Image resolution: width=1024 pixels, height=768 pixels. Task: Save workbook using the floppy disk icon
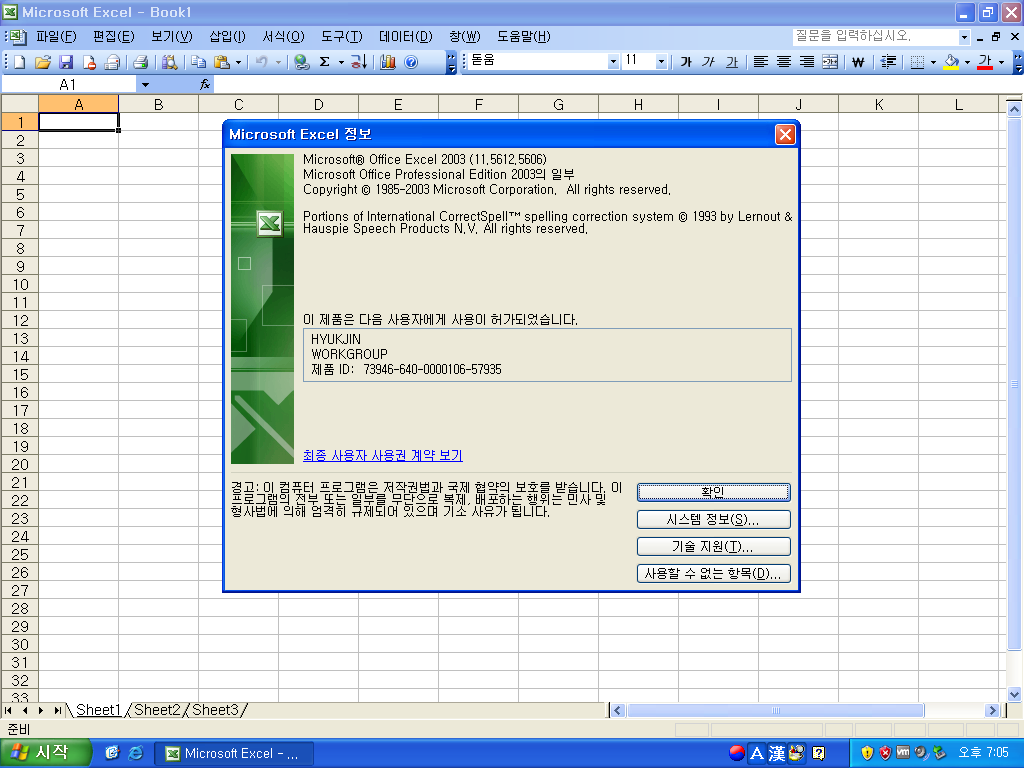click(x=66, y=62)
